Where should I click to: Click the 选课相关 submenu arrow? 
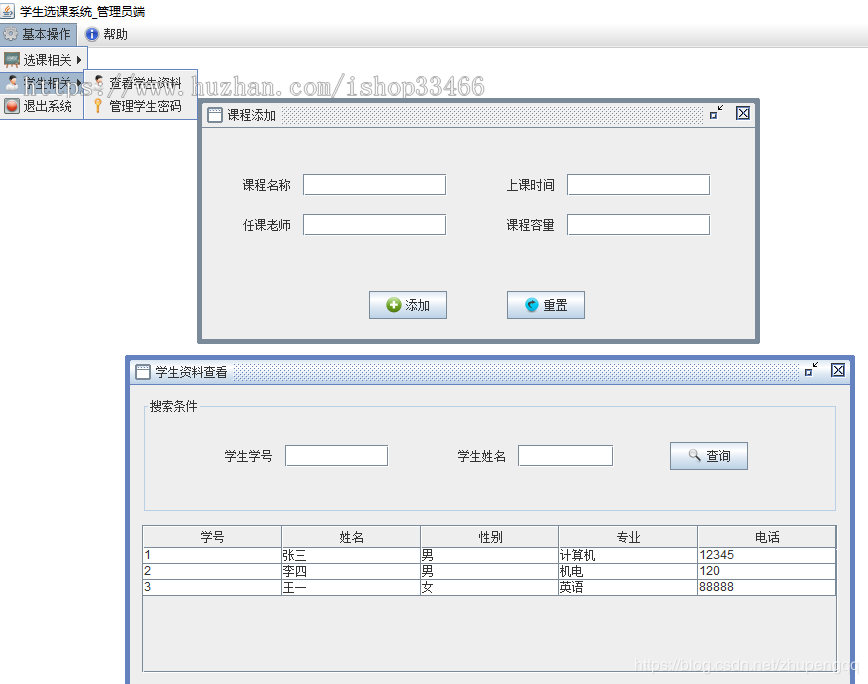point(79,60)
